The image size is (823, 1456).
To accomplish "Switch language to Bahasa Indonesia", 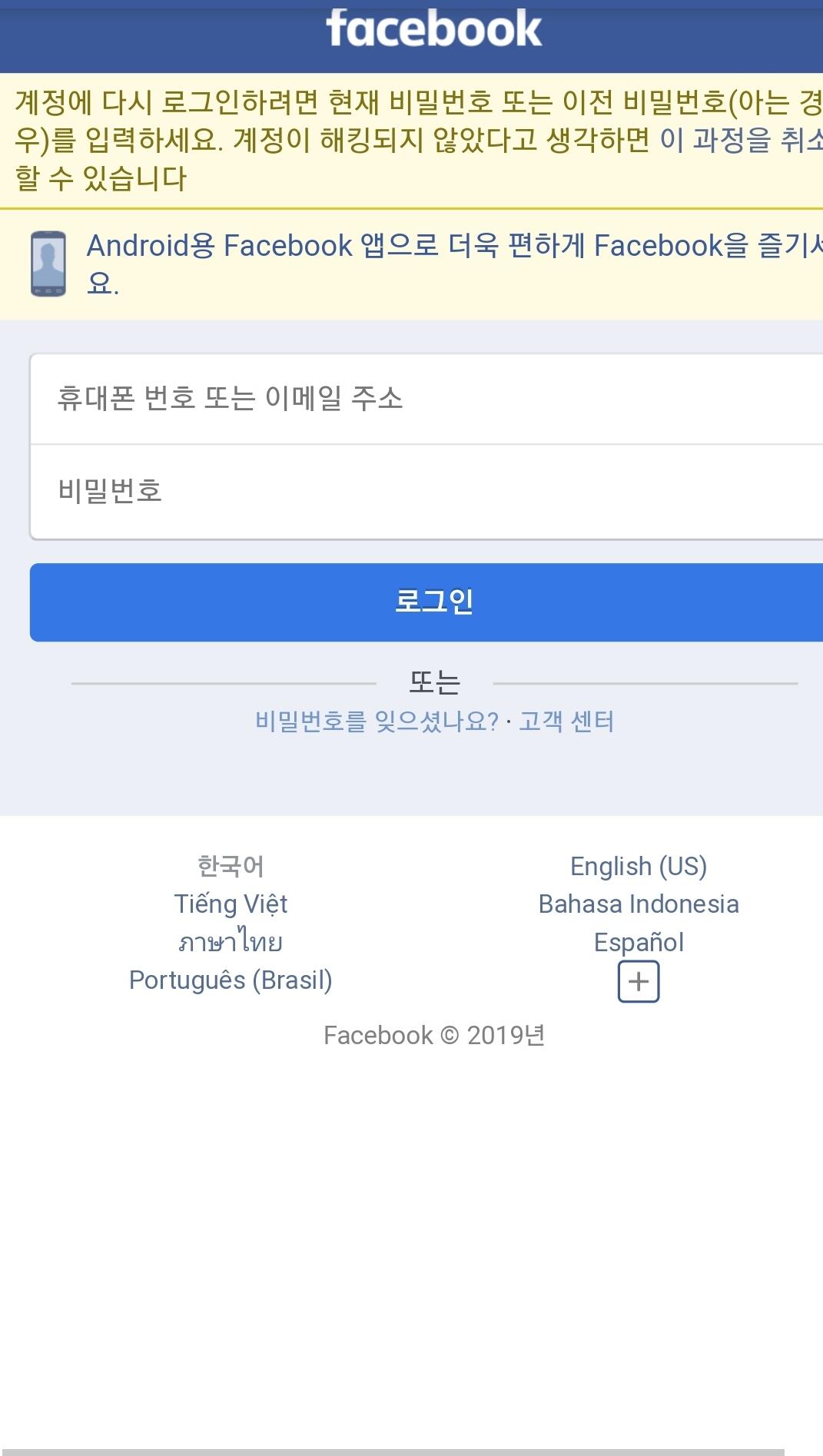I will coord(638,904).
